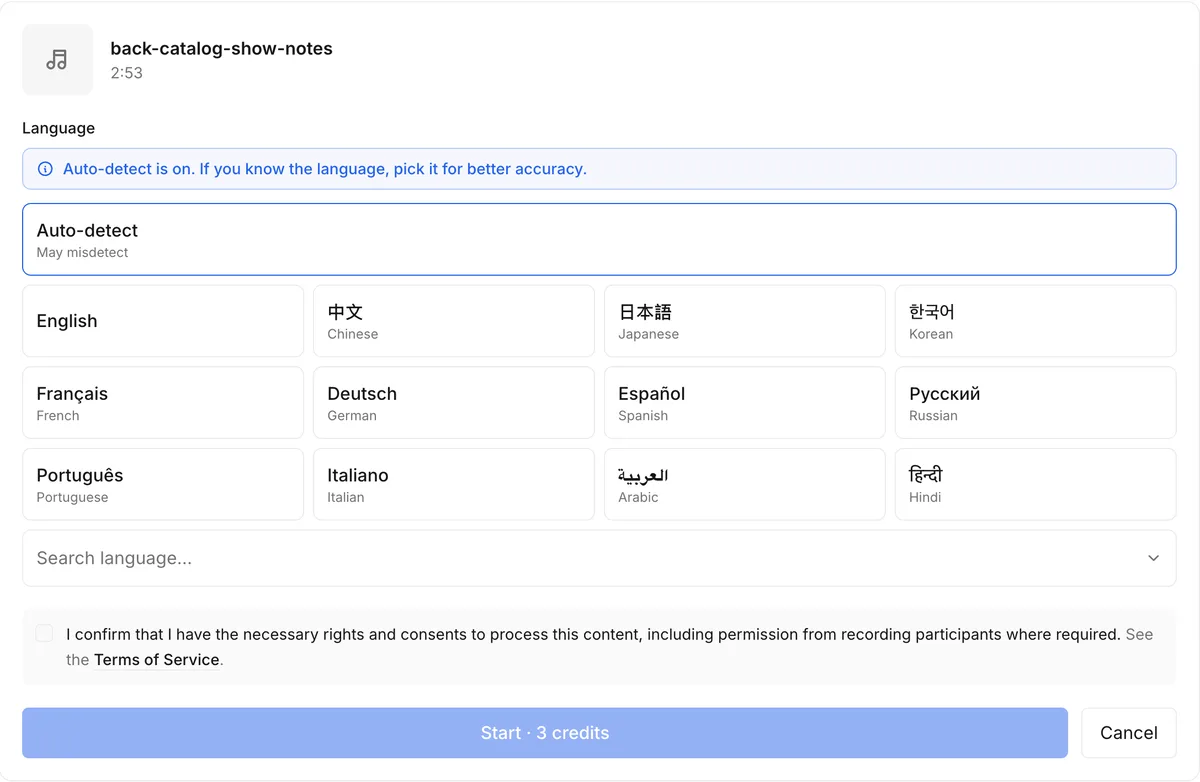Viewport: 1200px width, 782px height.
Task: Check the rights and consents confirmation box
Action: pyautogui.click(x=44, y=633)
